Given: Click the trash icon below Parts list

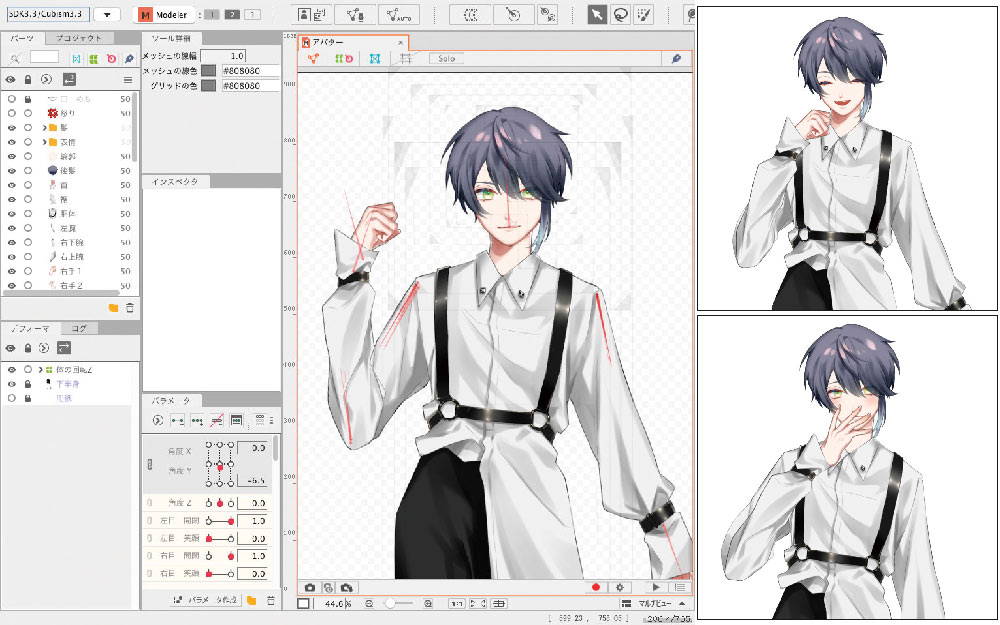Looking at the screenshot, I should 130,308.
